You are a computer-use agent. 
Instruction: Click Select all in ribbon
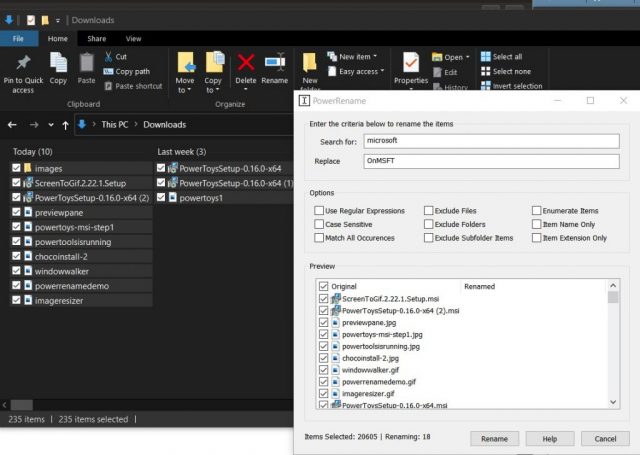pyautogui.click(x=501, y=57)
